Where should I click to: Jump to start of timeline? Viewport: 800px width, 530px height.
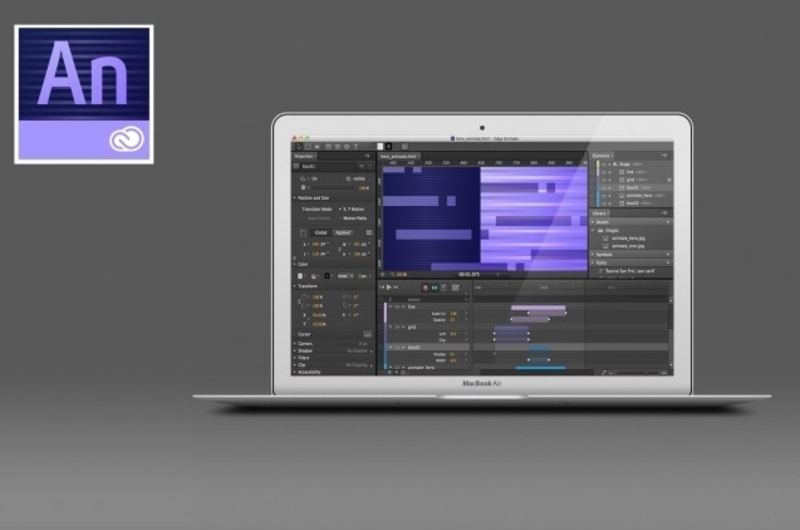[382, 288]
